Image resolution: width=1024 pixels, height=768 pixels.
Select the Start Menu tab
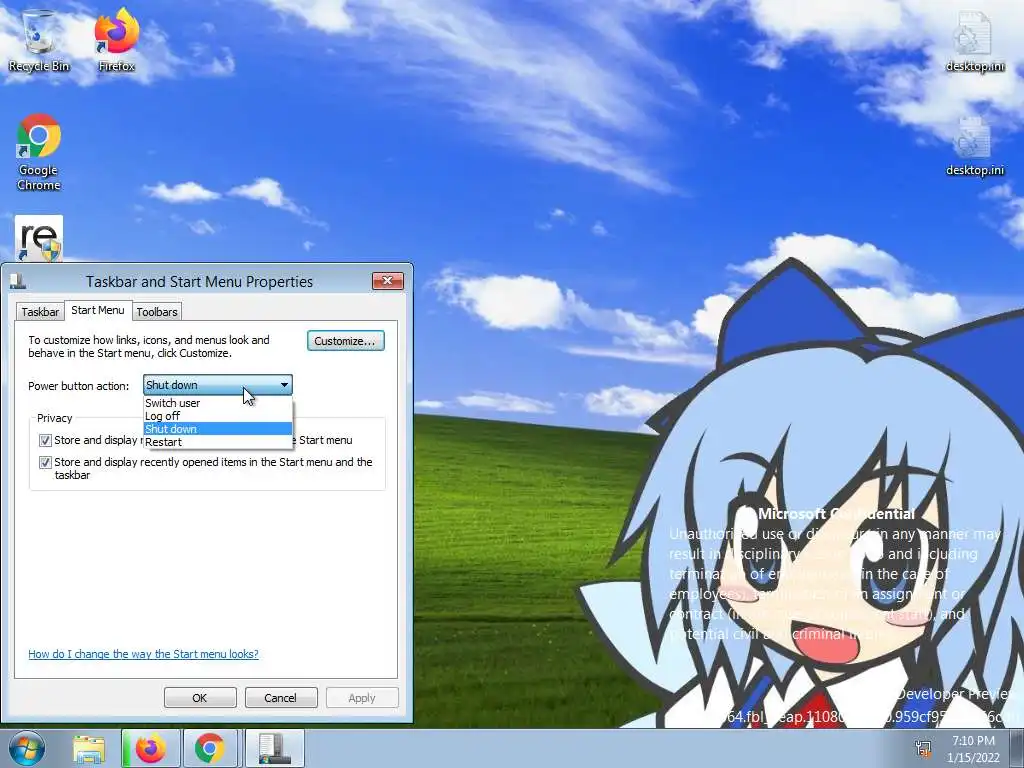(98, 310)
